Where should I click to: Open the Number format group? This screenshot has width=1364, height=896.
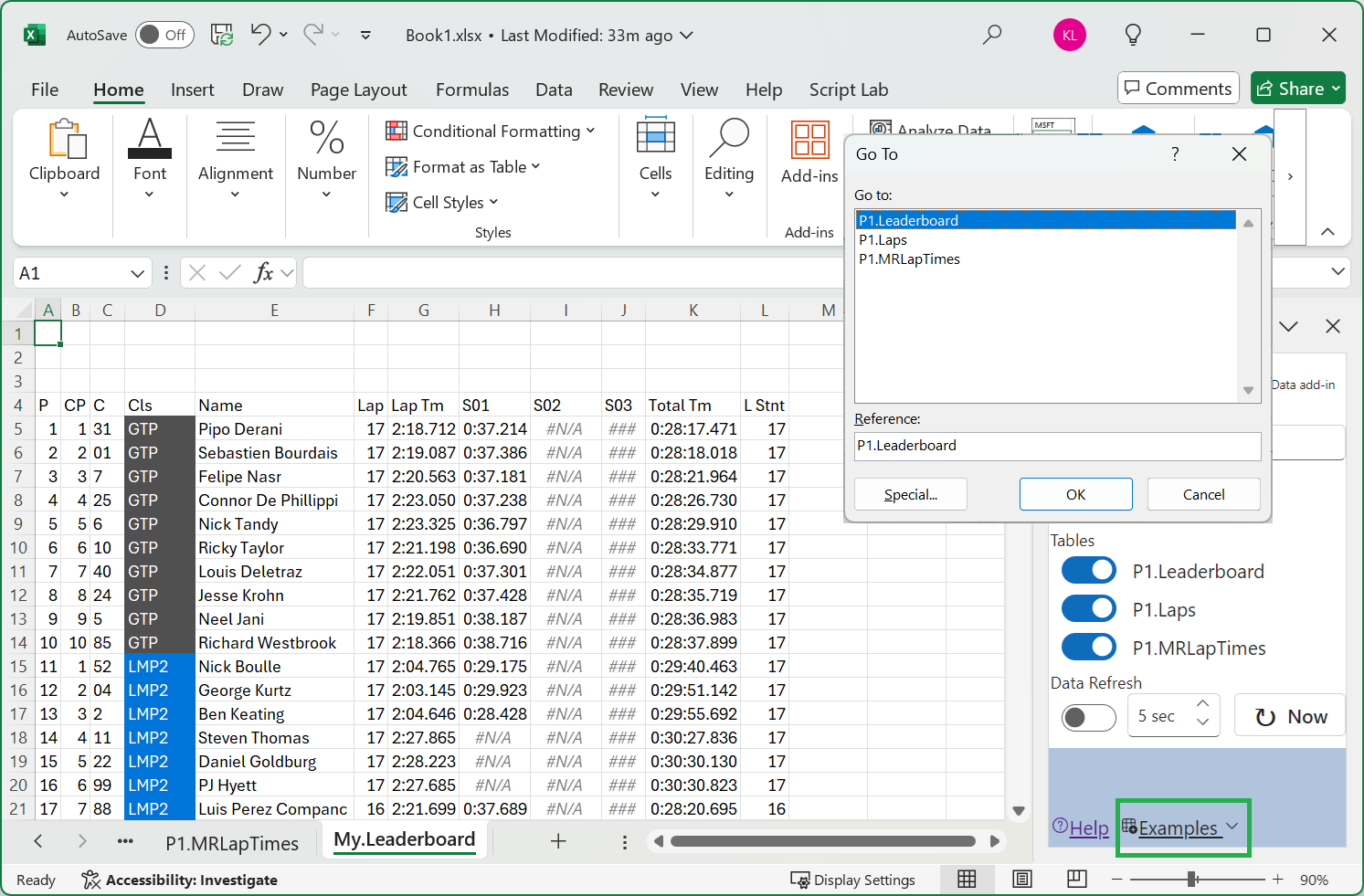(326, 159)
